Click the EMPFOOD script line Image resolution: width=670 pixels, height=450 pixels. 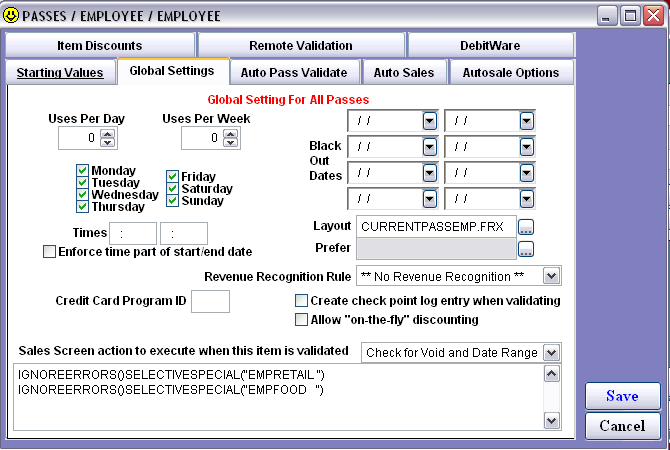click(171, 390)
